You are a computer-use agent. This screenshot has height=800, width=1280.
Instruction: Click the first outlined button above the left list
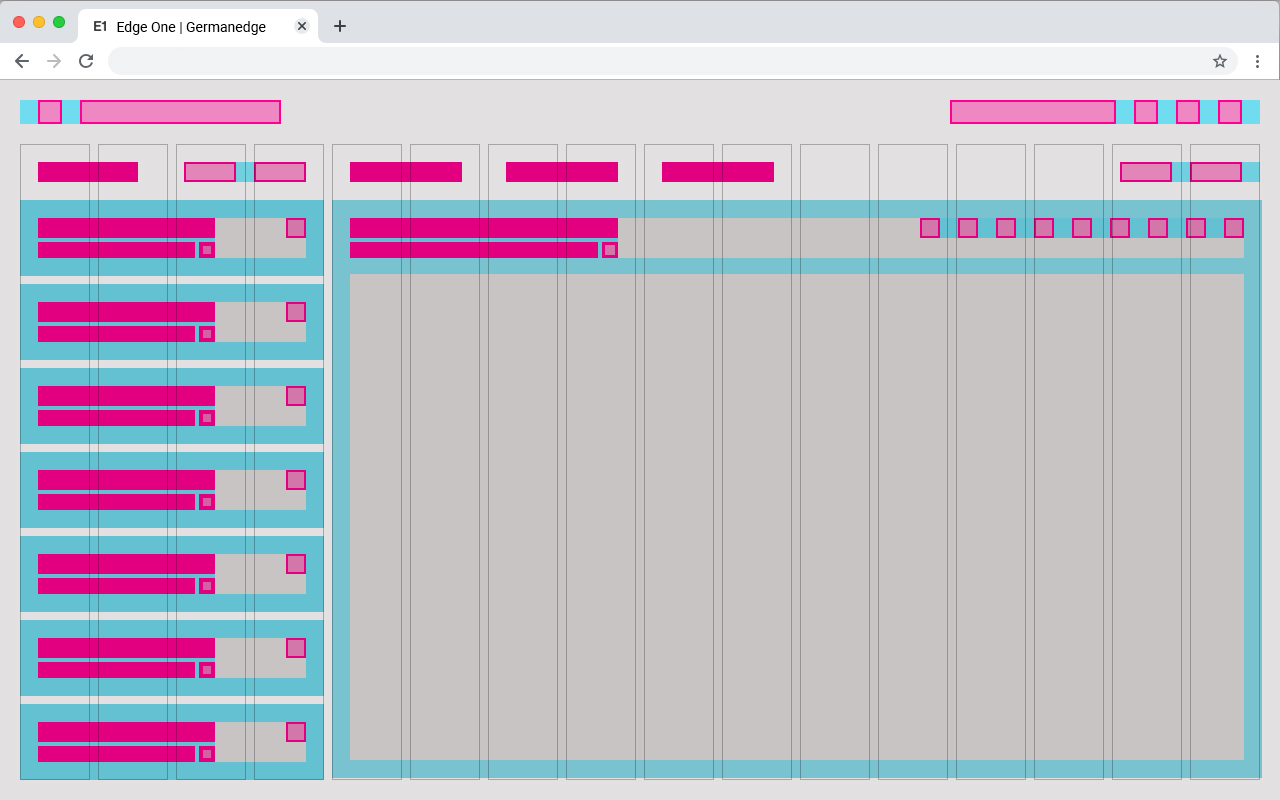[210, 172]
